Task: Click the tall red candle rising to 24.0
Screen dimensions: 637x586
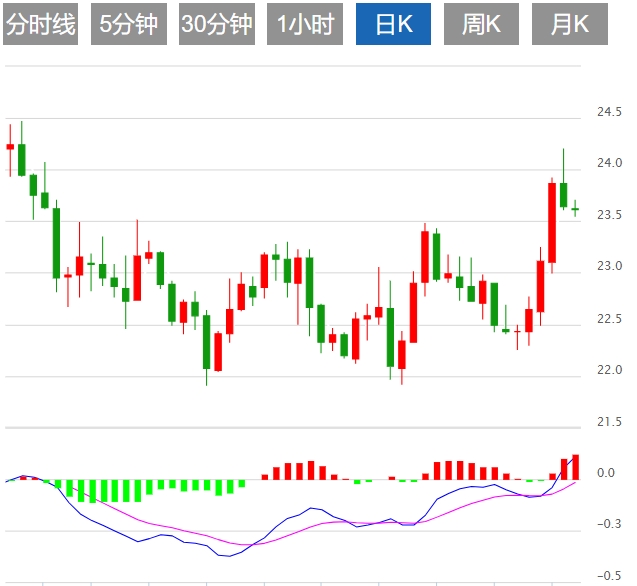Action: pos(552,222)
